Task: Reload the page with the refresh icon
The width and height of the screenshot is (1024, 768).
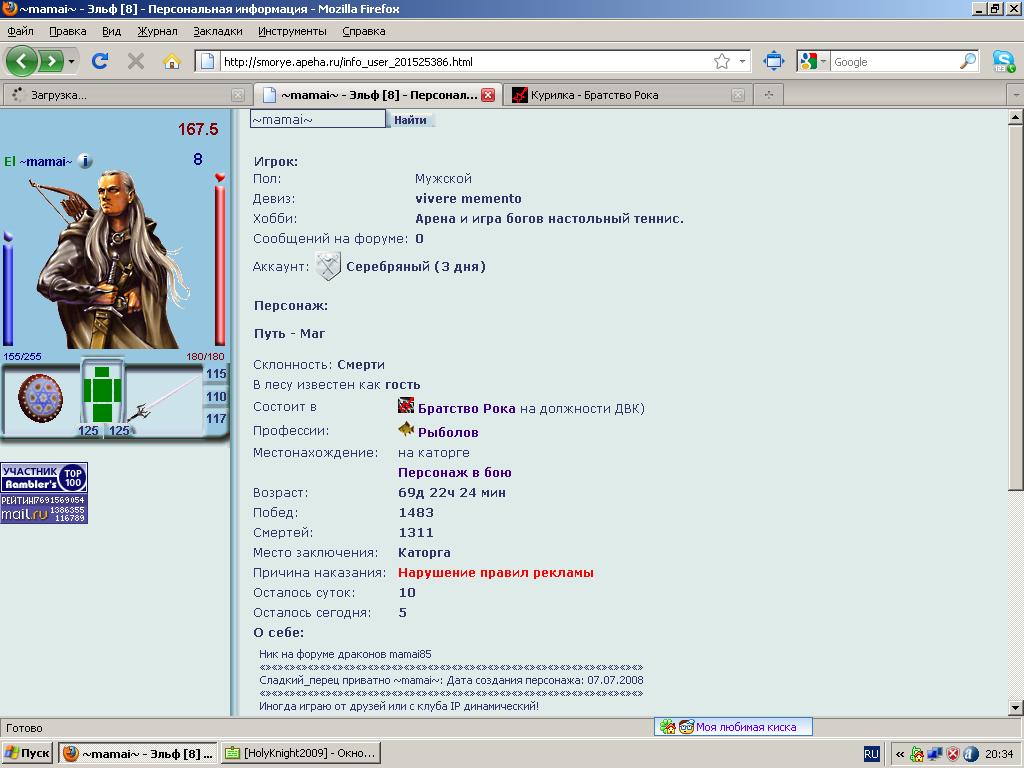Action: [100, 61]
